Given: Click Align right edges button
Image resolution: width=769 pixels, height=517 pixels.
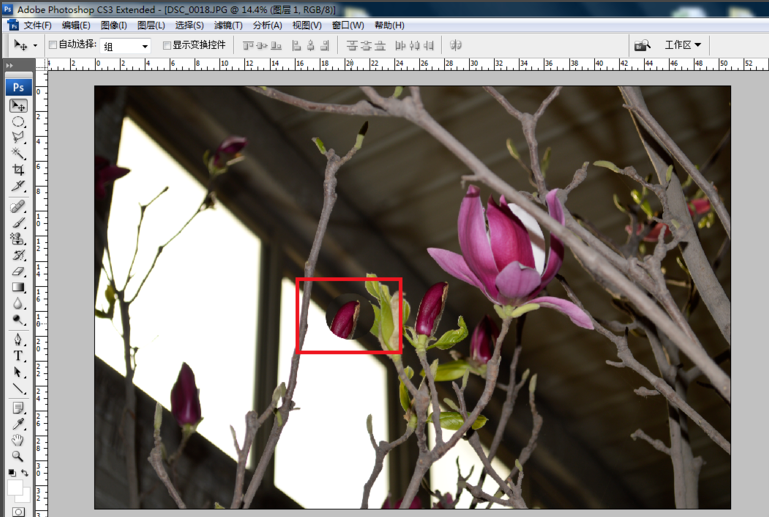Looking at the screenshot, I should [x=324, y=46].
